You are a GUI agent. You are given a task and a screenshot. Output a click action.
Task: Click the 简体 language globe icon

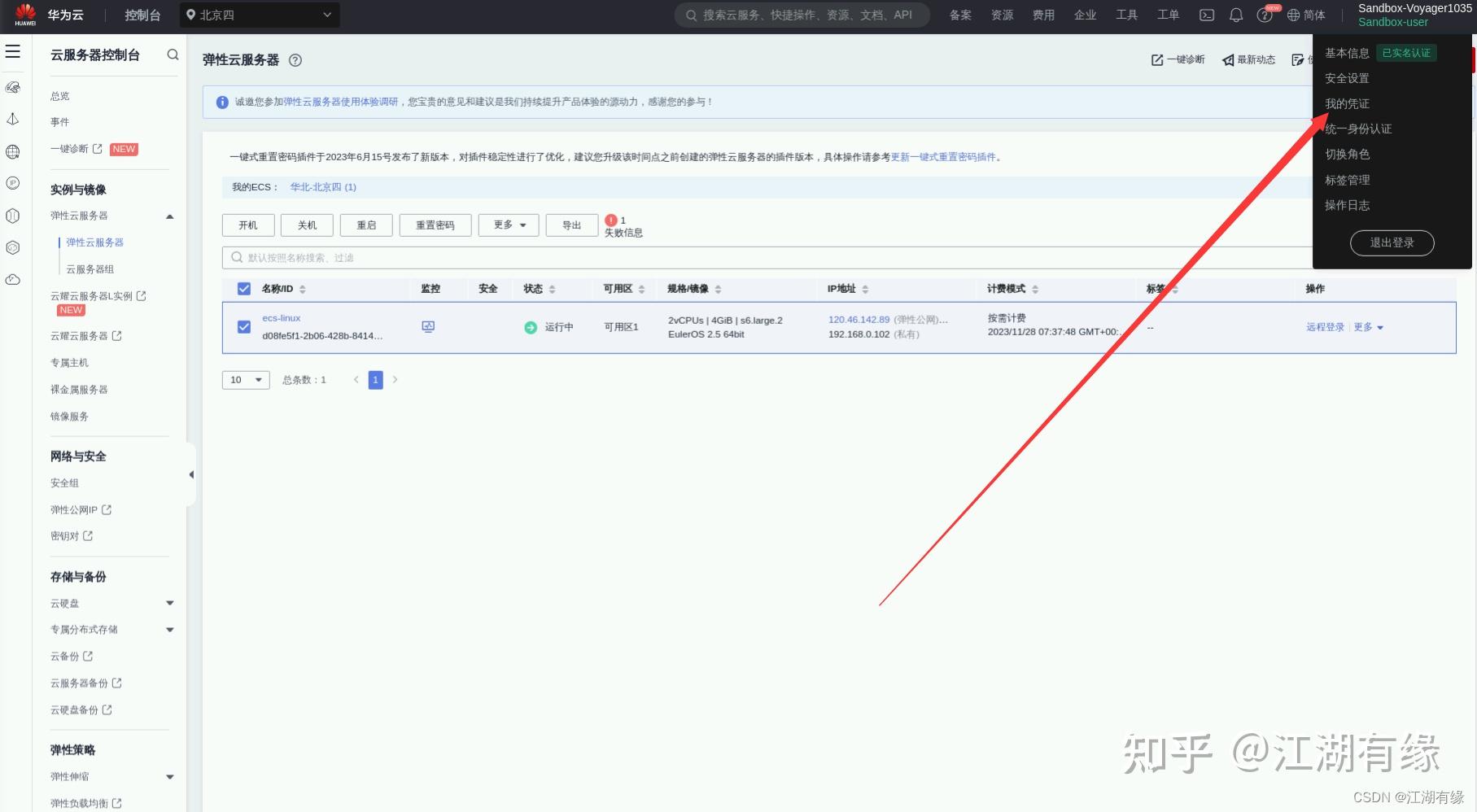[1293, 15]
